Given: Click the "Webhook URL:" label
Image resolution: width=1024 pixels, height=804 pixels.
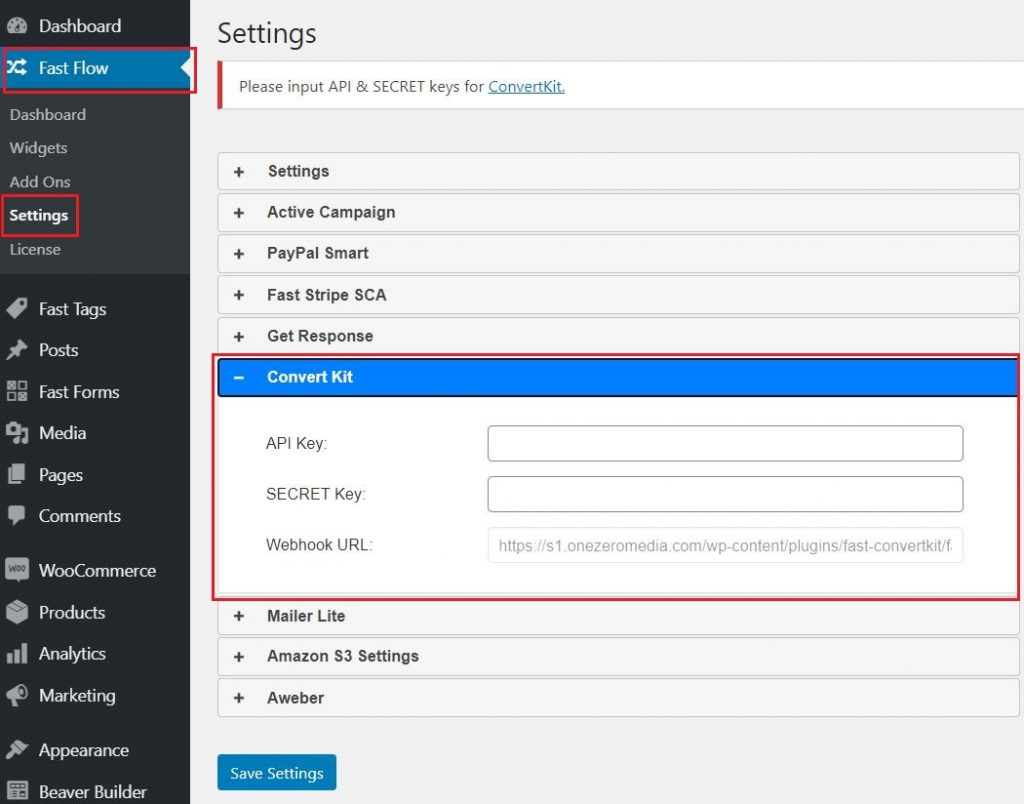Looking at the screenshot, I should pyautogui.click(x=319, y=545).
